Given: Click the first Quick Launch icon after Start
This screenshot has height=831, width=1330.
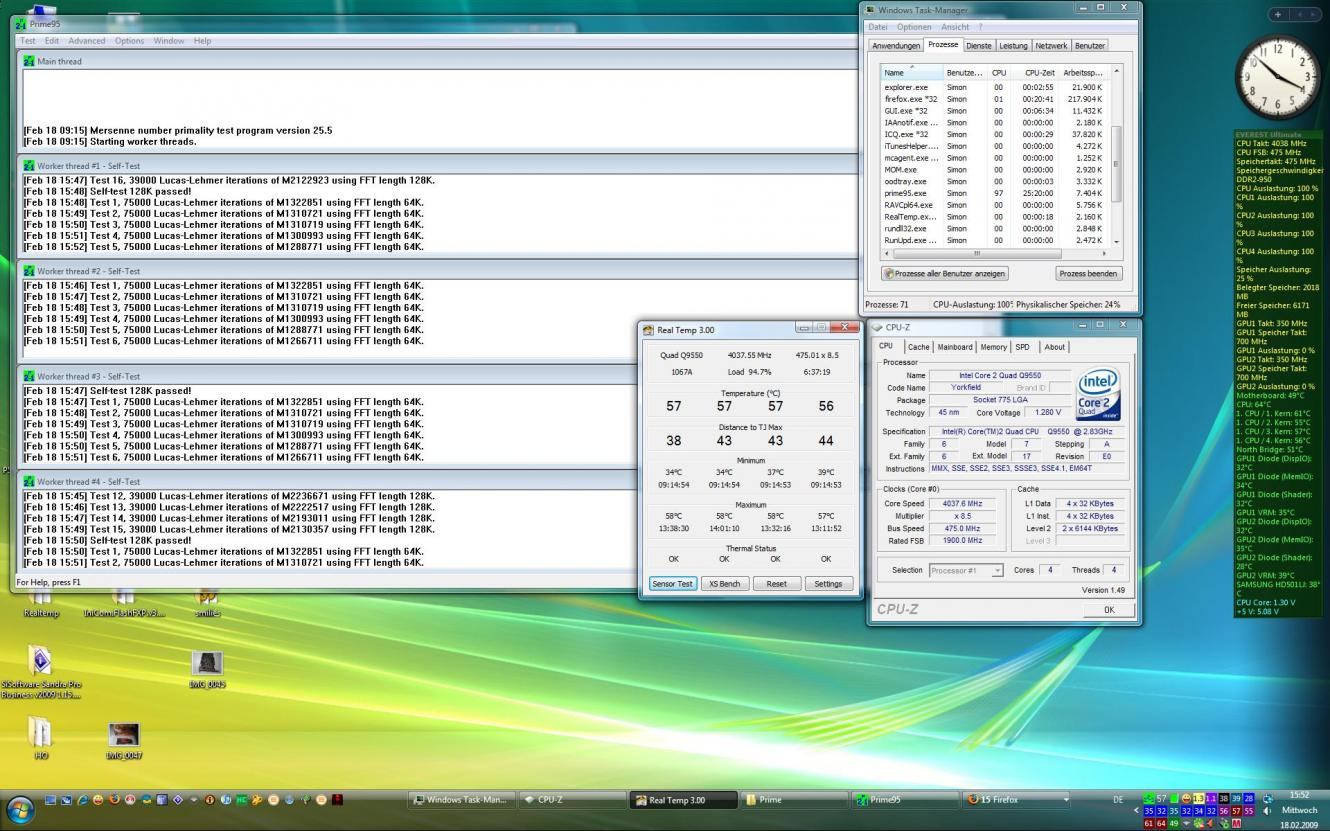Looking at the screenshot, I should click(50, 800).
